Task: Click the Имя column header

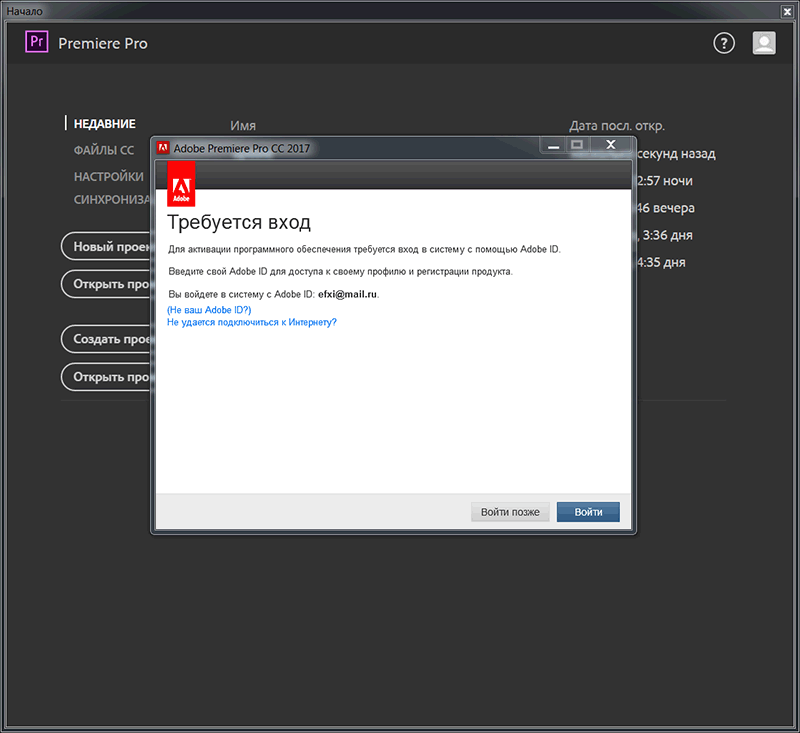Action: (243, 125)
